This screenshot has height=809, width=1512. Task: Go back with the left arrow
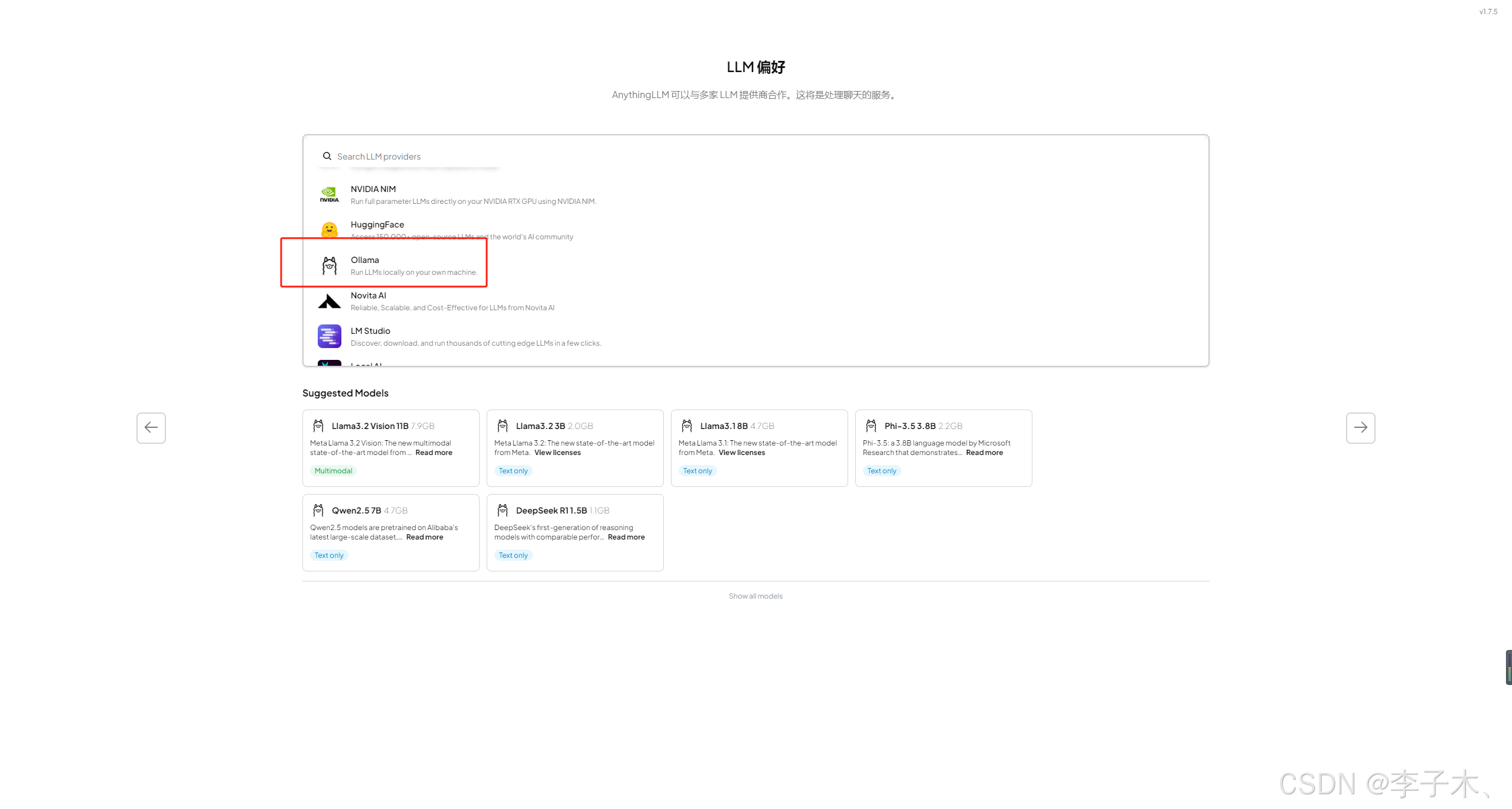[151, 428]
